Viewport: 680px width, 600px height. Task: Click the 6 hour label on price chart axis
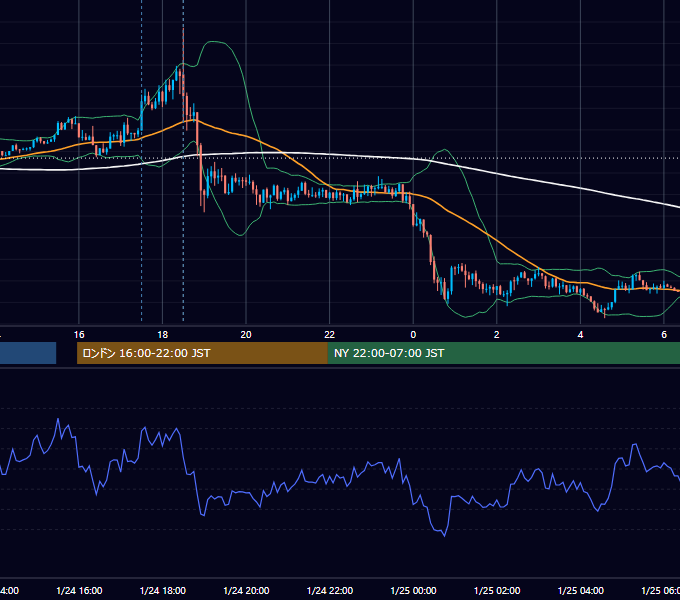(x=664, y=335)
